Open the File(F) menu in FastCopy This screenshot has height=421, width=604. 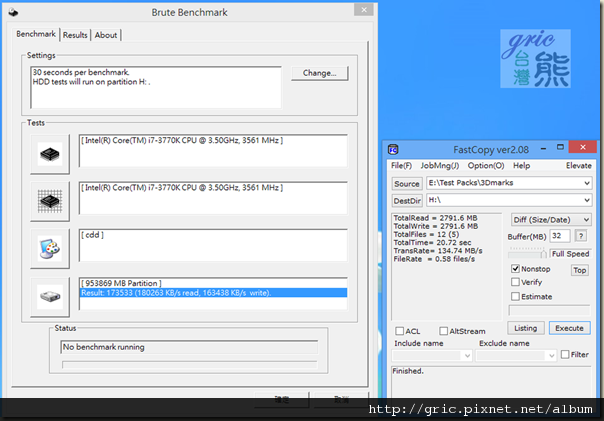tap(401, 166)
